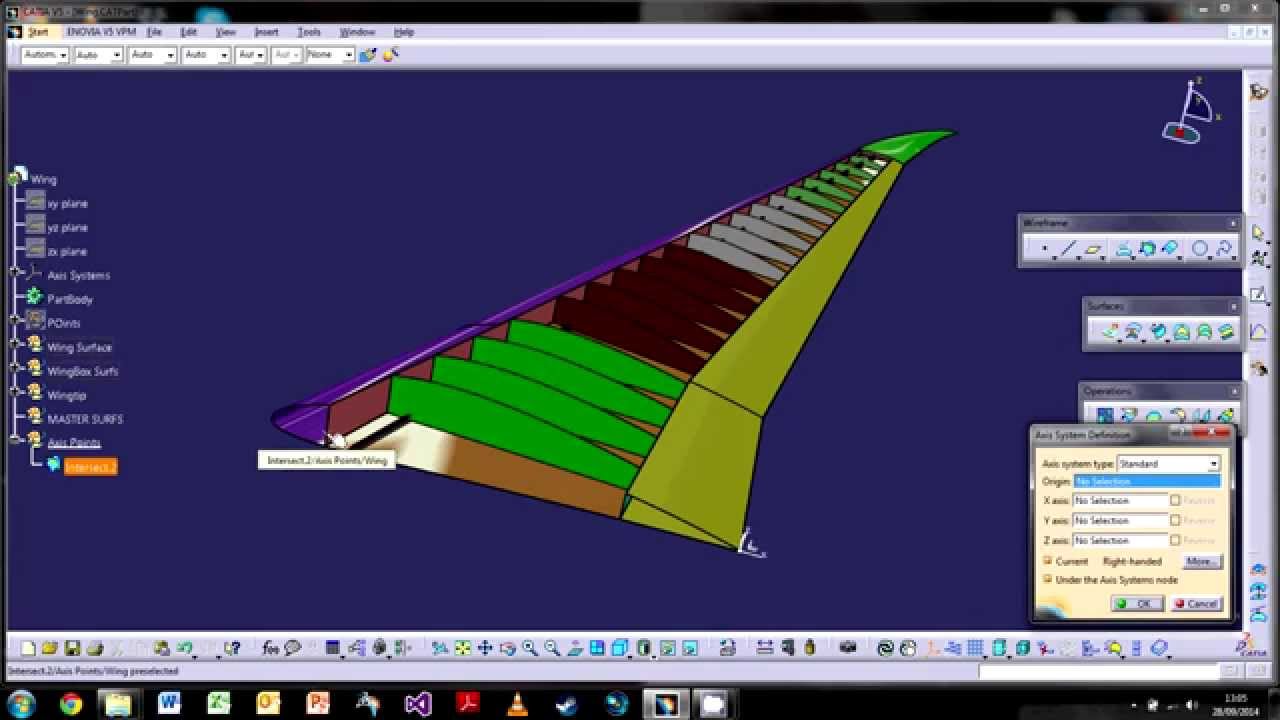Expand the Axis Systems tree node
The image size is (1280, 720).
pos(16,272)
